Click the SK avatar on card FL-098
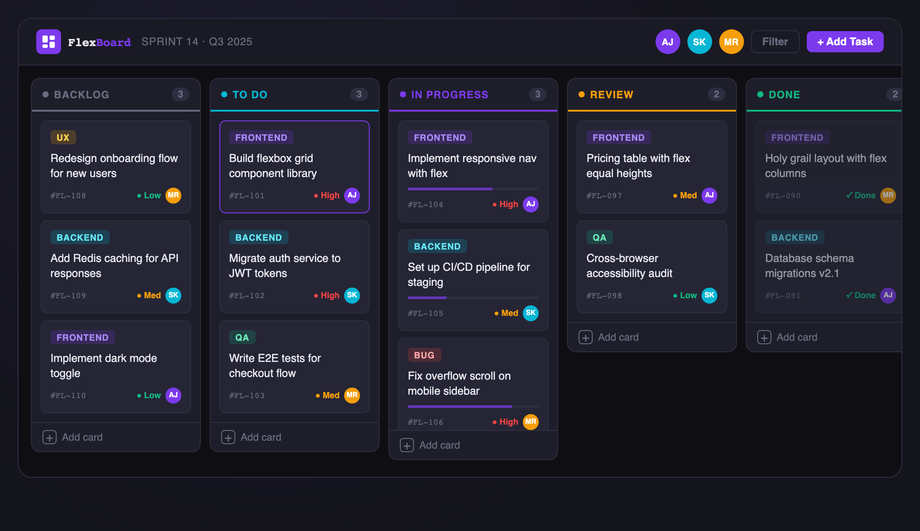 tap(709, 295)
